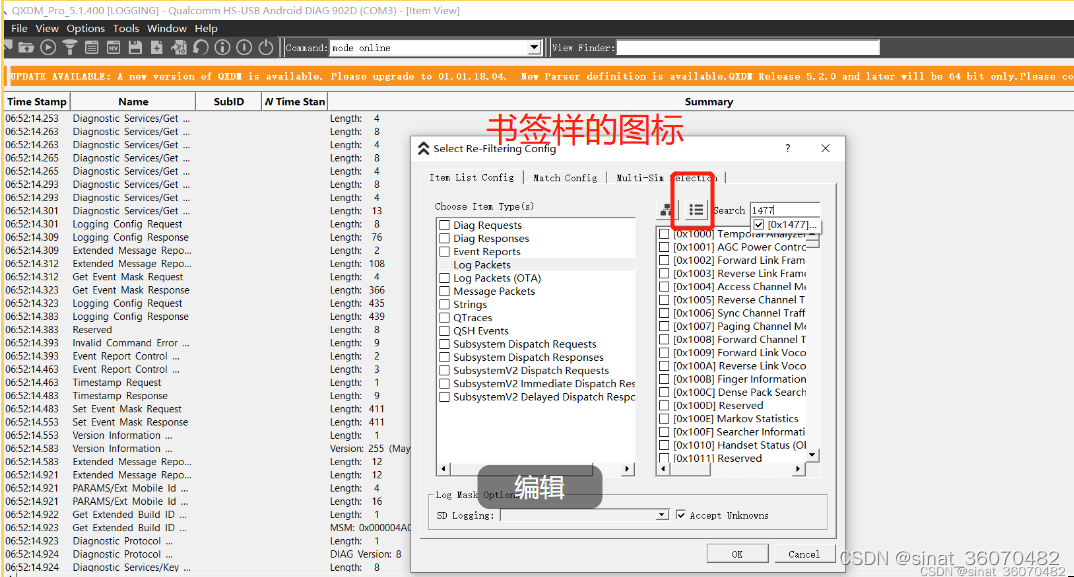This screenshot has width=1074, height=577.
Task: Click the circled exclamation toolbar icon
Action: [x=245, y=47]
